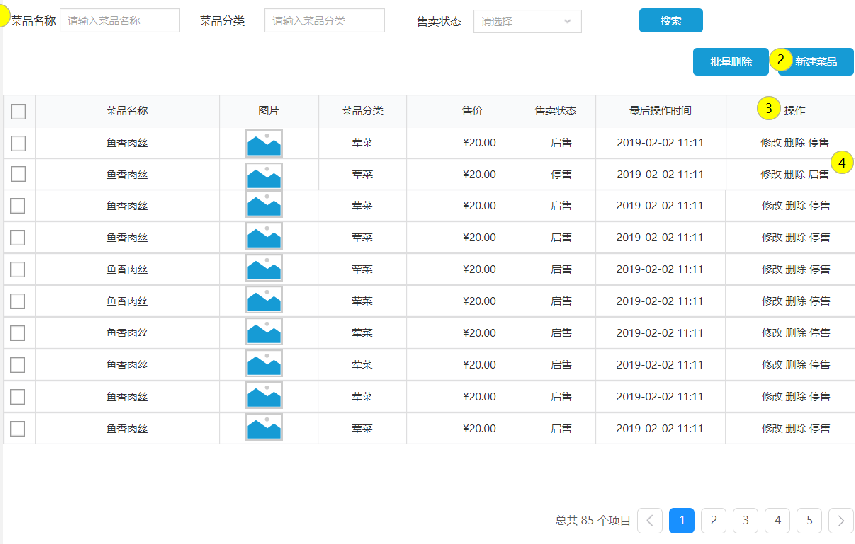
Task: Click into the 菜品分类 input field
Action: coord(324,21)
